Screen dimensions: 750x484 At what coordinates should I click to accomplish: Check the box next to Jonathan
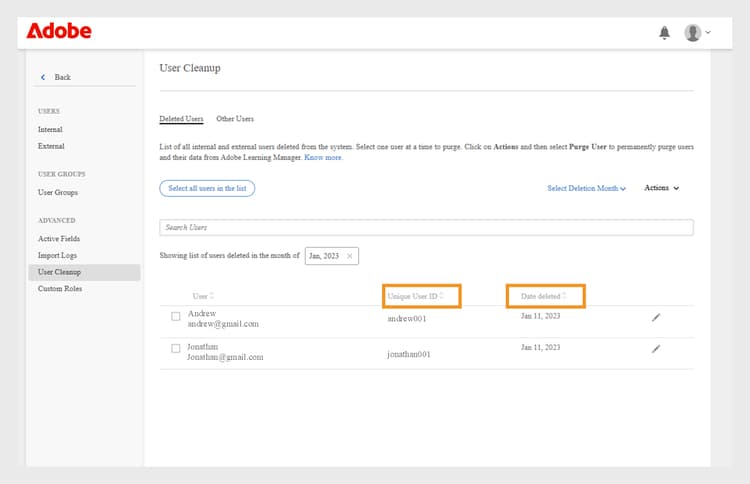coord(176,349)
